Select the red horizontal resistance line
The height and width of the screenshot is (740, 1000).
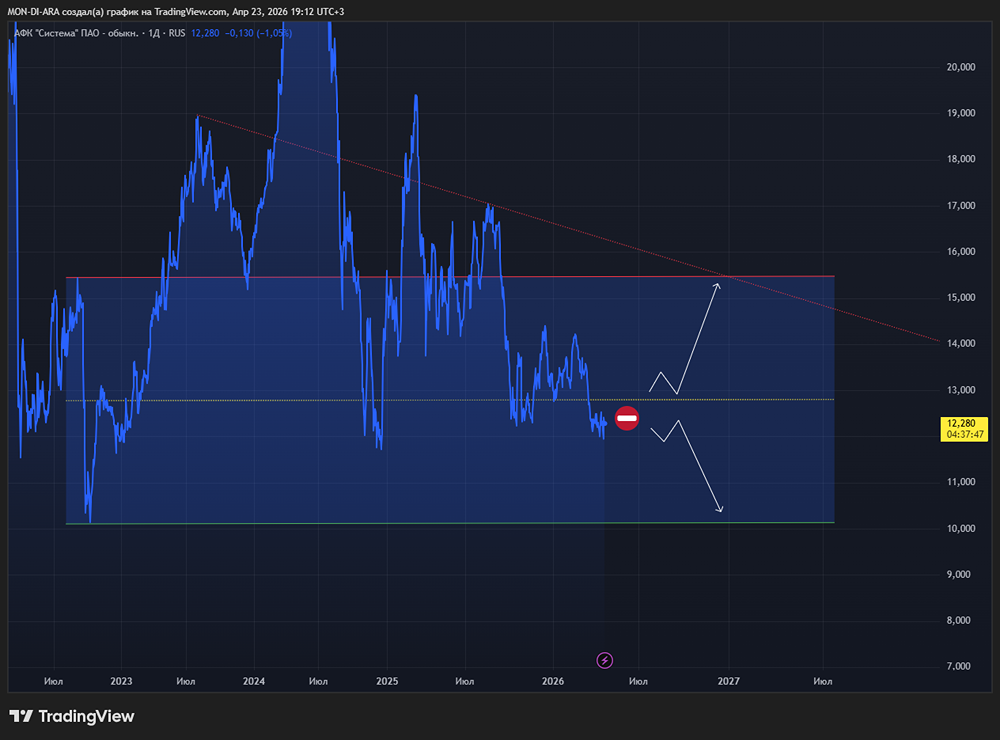(450, 277)
